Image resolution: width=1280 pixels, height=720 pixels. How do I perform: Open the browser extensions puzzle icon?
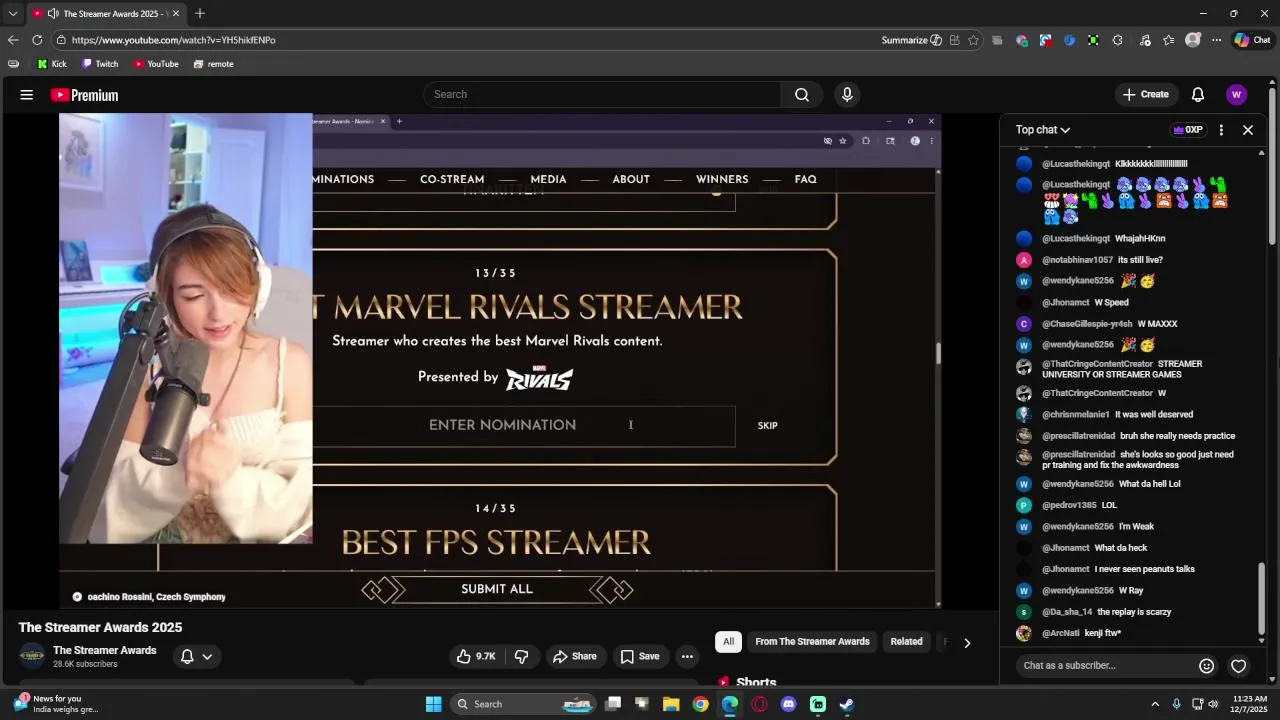[x=1117, y=40]
